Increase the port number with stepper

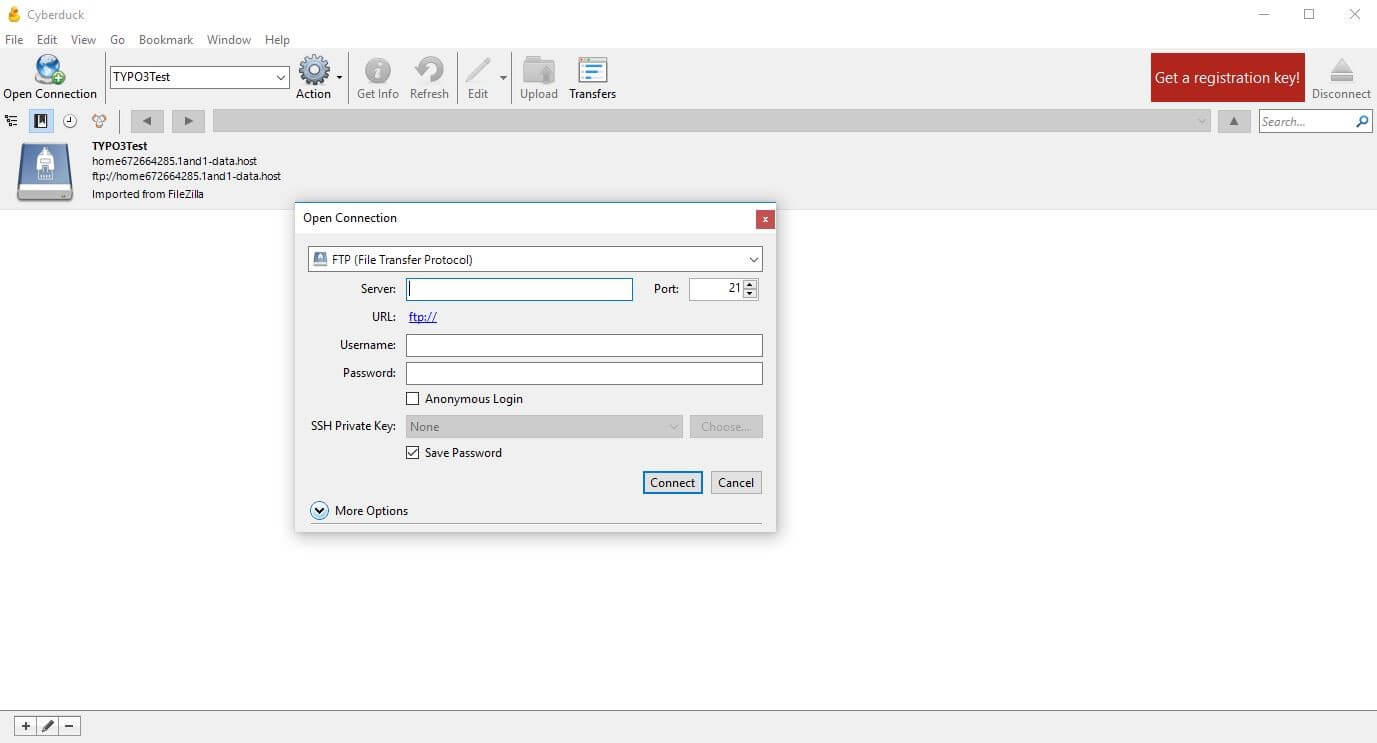pos(750,284)
